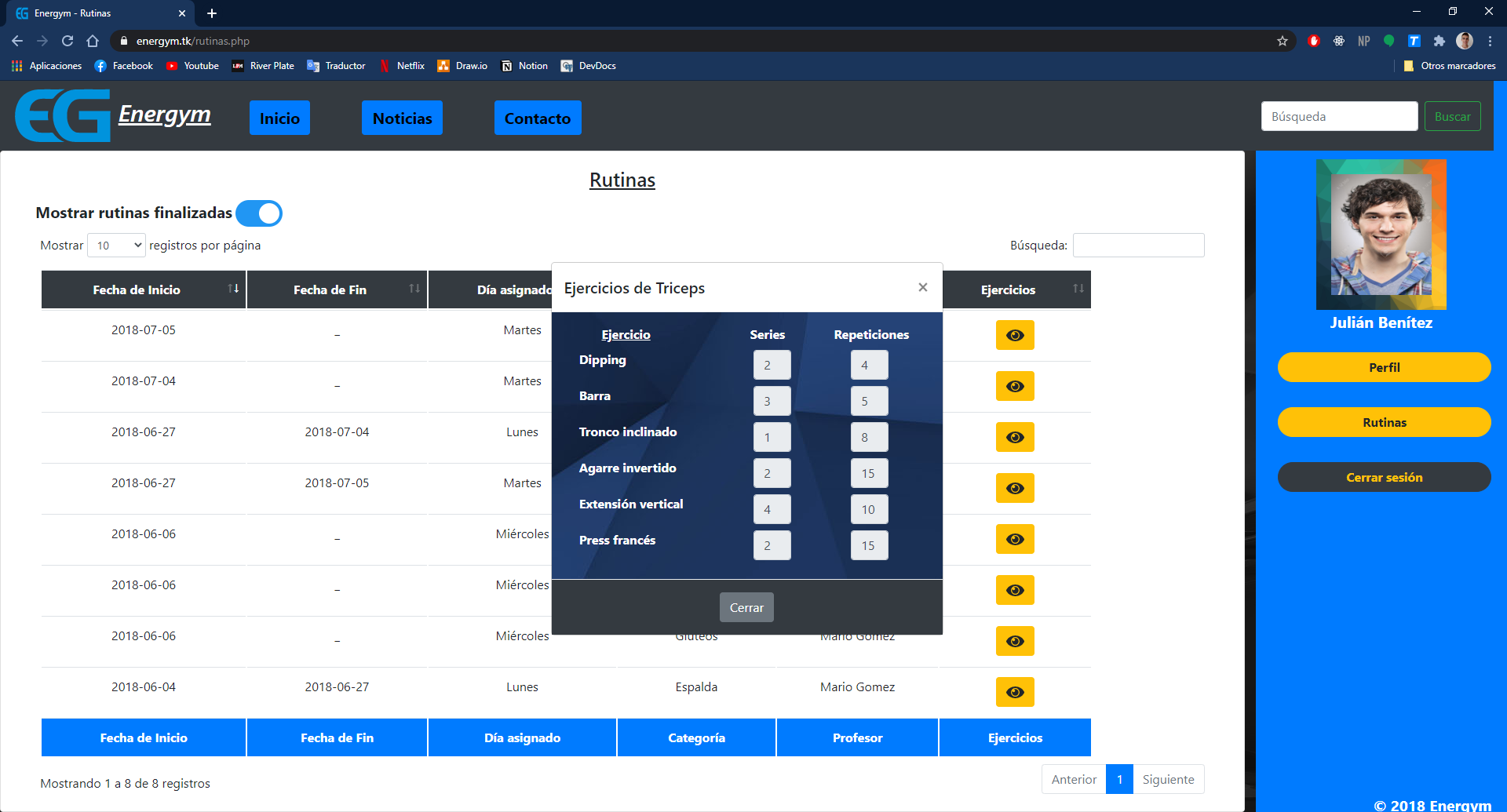This screenshot has height=812, width=1507.
Task: Click the address bar URL
Action: tap(193, 41)
